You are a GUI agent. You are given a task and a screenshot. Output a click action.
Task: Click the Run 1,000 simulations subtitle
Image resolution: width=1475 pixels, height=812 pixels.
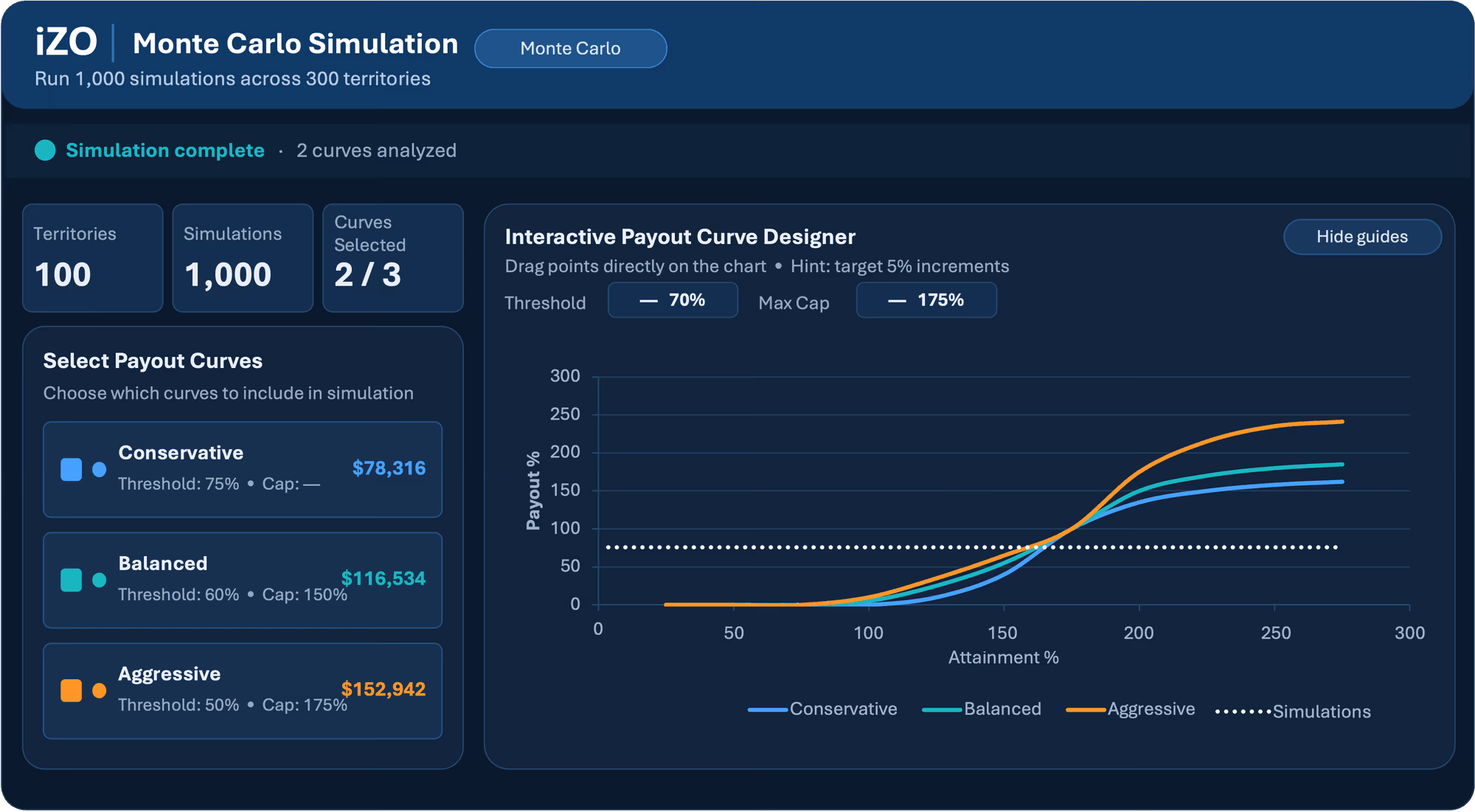(x=232, y=79)
